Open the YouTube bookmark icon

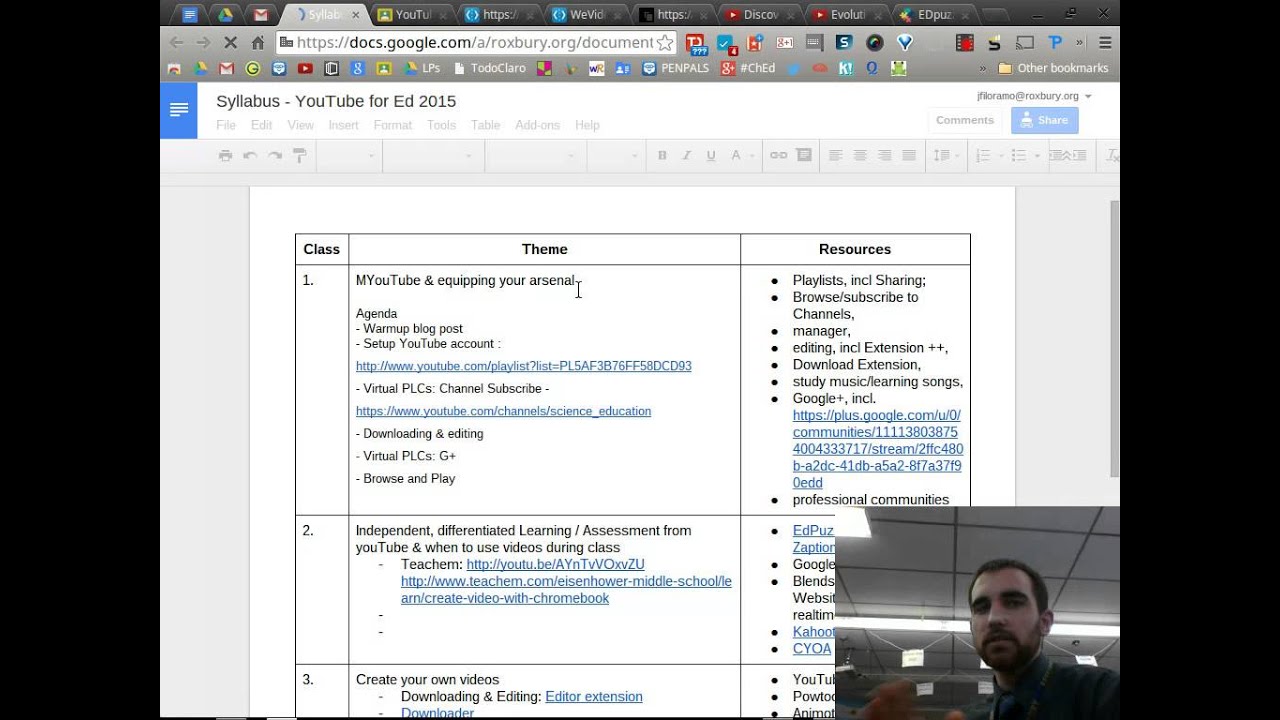[305, 69]
